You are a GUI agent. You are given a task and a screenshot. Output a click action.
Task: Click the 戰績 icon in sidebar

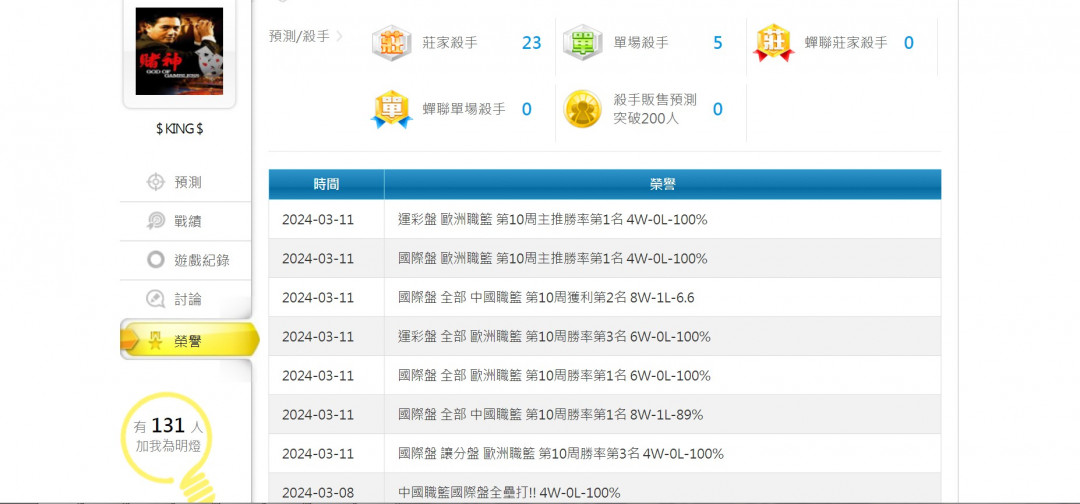tap(156, 221)
